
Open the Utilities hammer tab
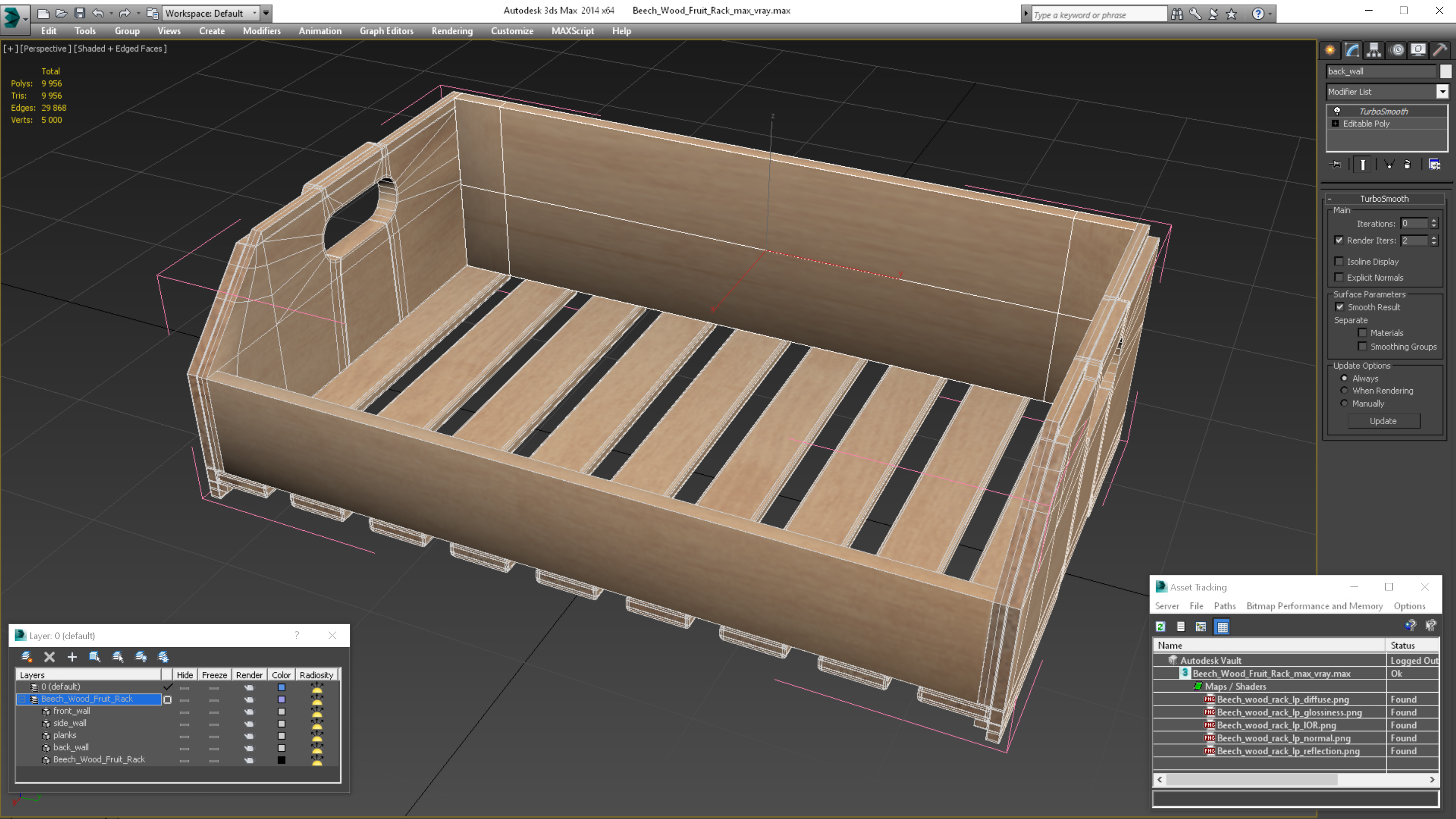point(1440,50)
